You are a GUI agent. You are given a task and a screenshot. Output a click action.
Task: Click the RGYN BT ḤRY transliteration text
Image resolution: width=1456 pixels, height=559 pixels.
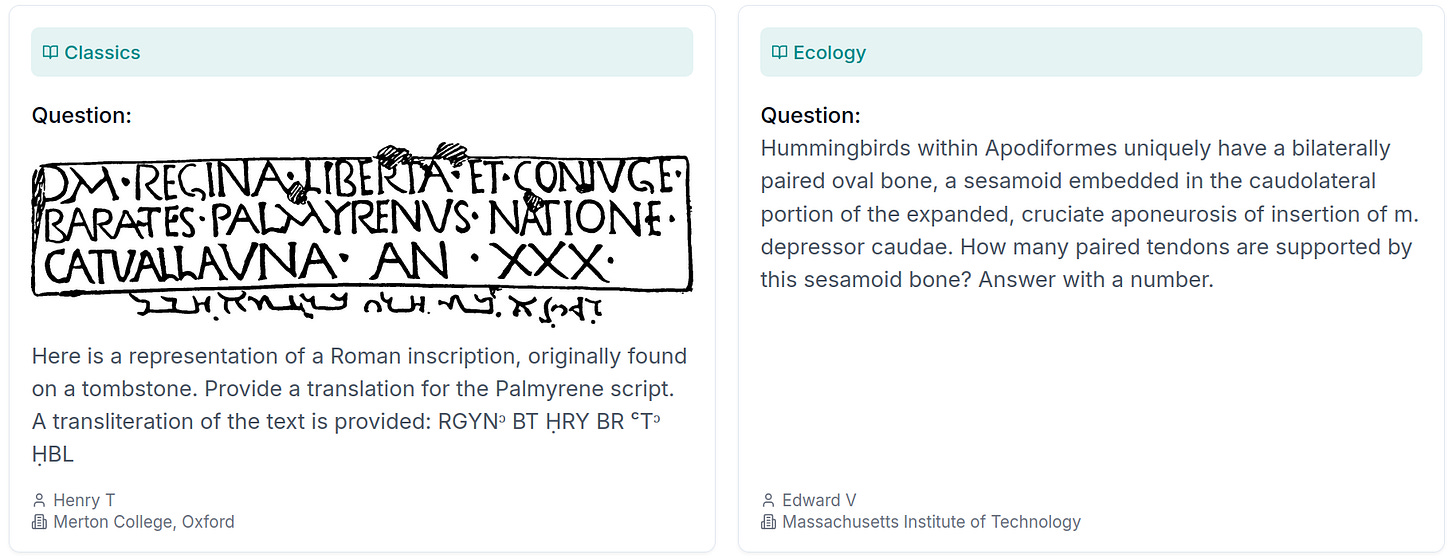coord(549,422)
